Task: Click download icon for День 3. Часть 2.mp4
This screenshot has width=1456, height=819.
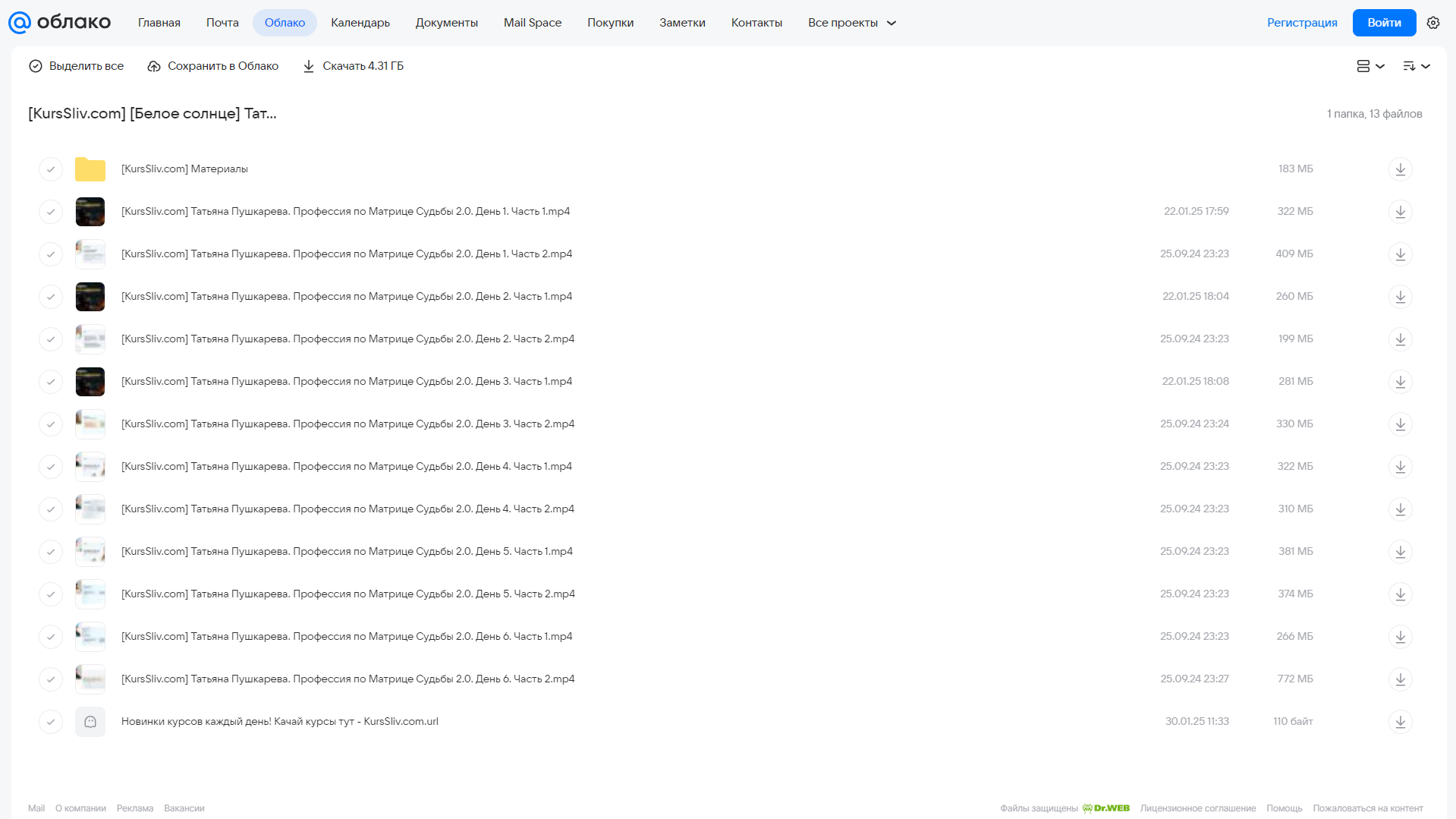Action: click(1400, 424)
